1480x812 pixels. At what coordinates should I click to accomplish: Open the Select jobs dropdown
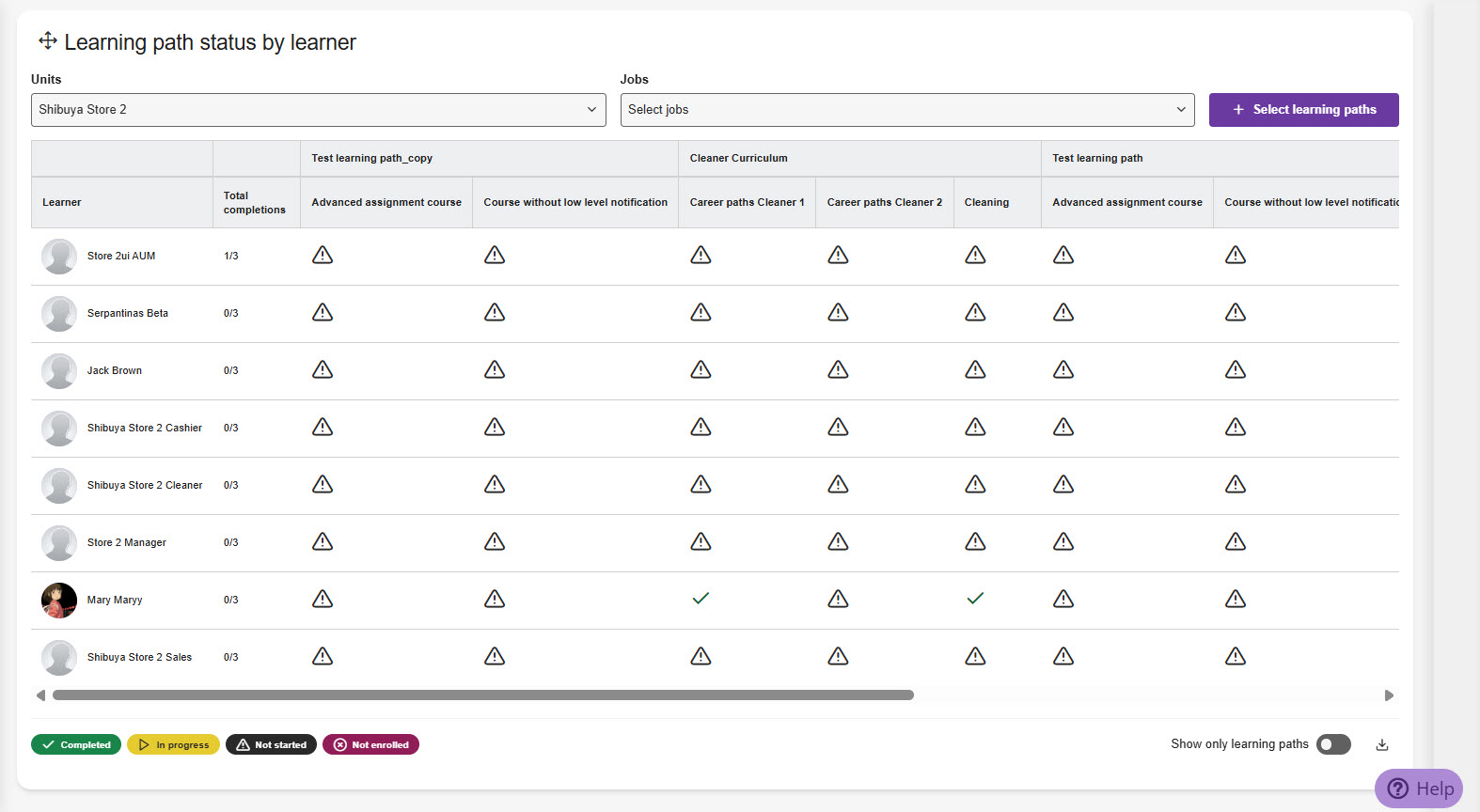(x=907, y=110)
